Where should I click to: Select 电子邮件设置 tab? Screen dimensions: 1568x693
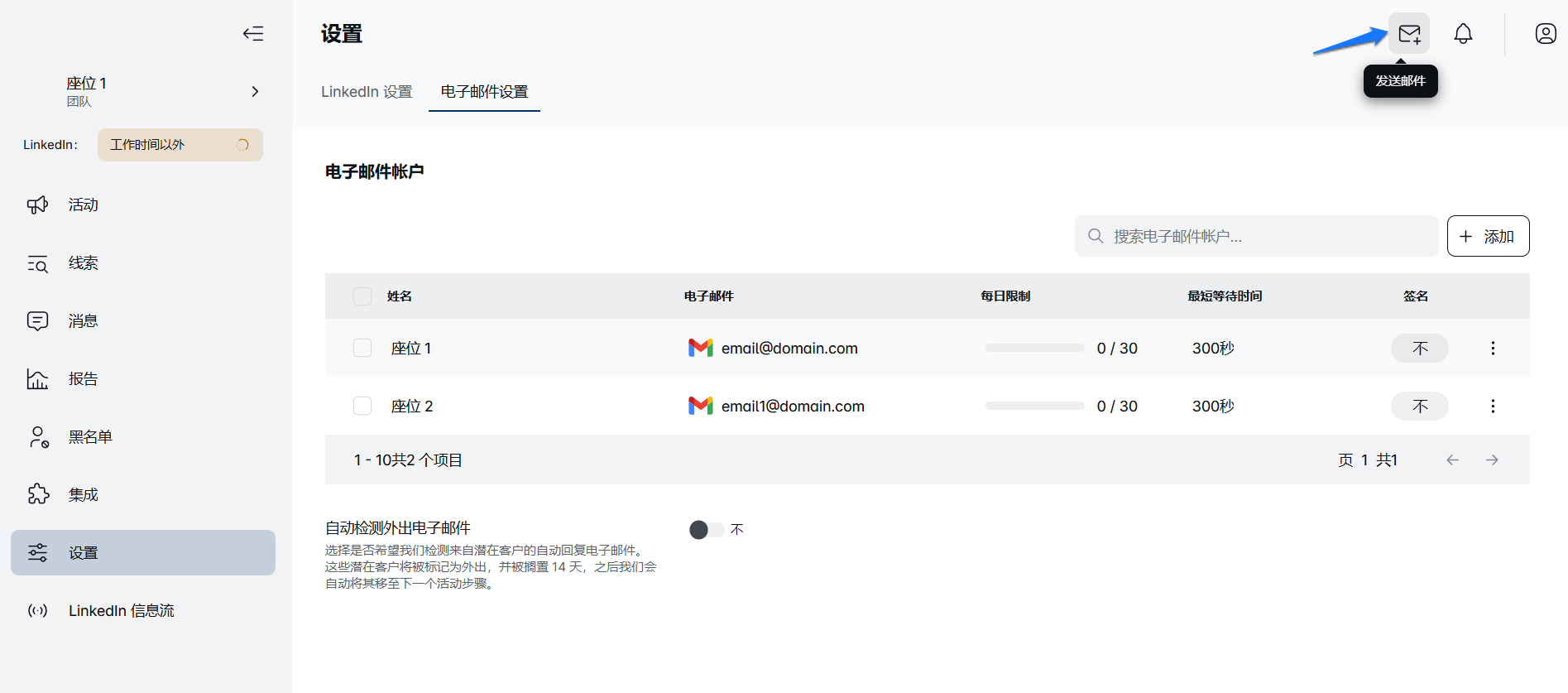[484, 92]
